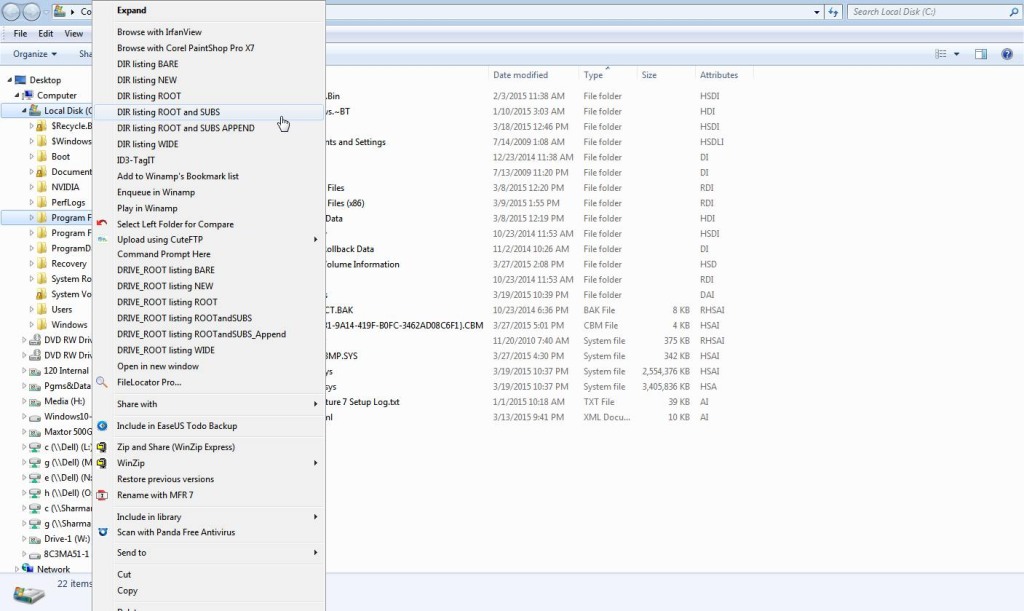
Task: Open the Organize toolbar button
Action: pyautogui.click(x=36, y=54)
